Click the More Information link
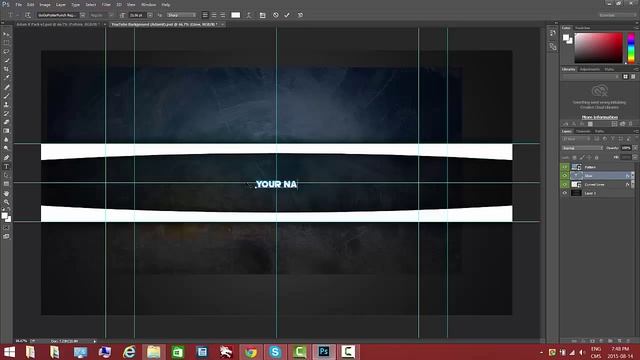This screenshot has height=360, width=640. [x=599, y=117]
